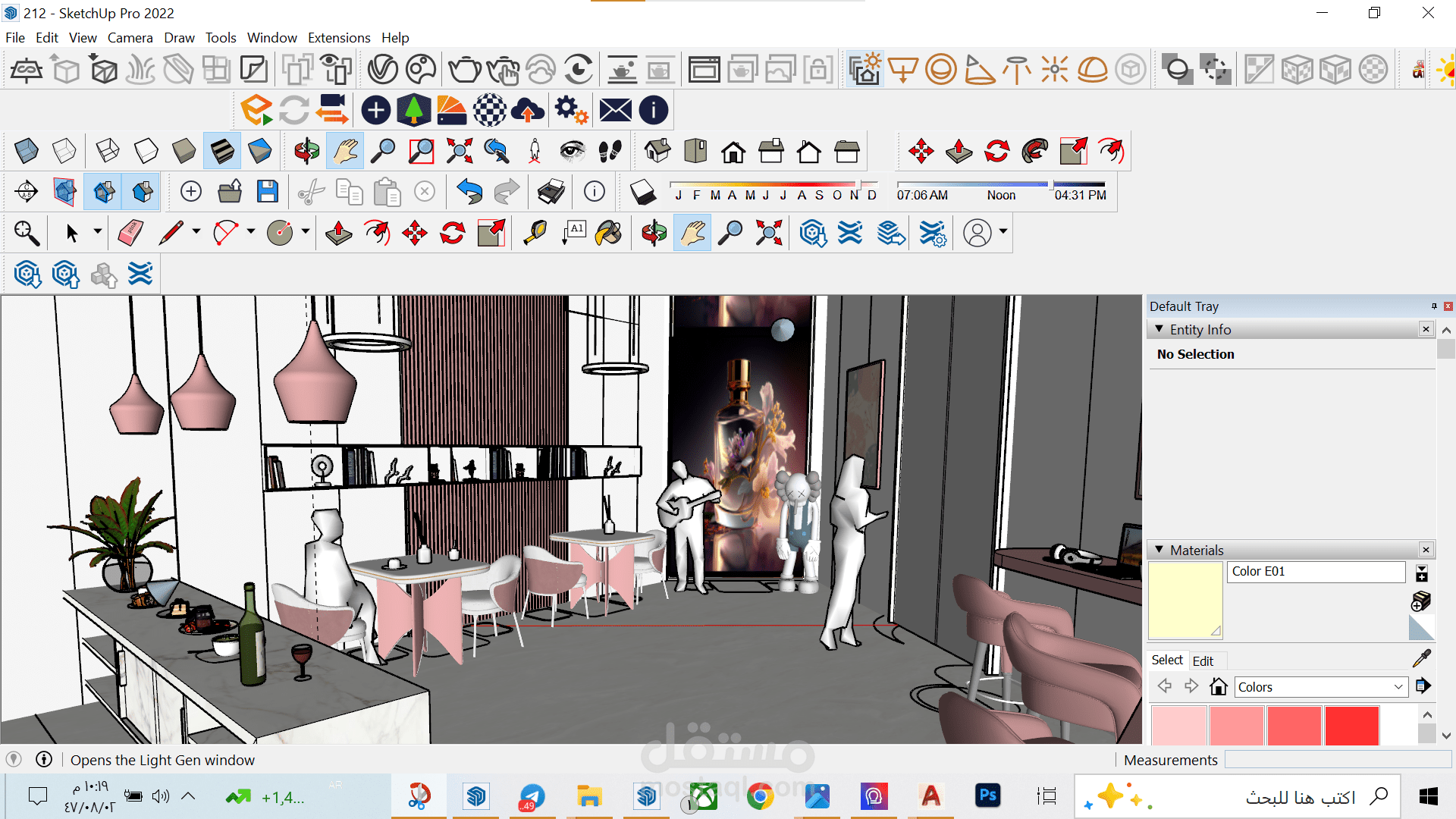Click the Zoom Extents icon
This screenshot has height=819, width=1456.
tap(769, 233)
